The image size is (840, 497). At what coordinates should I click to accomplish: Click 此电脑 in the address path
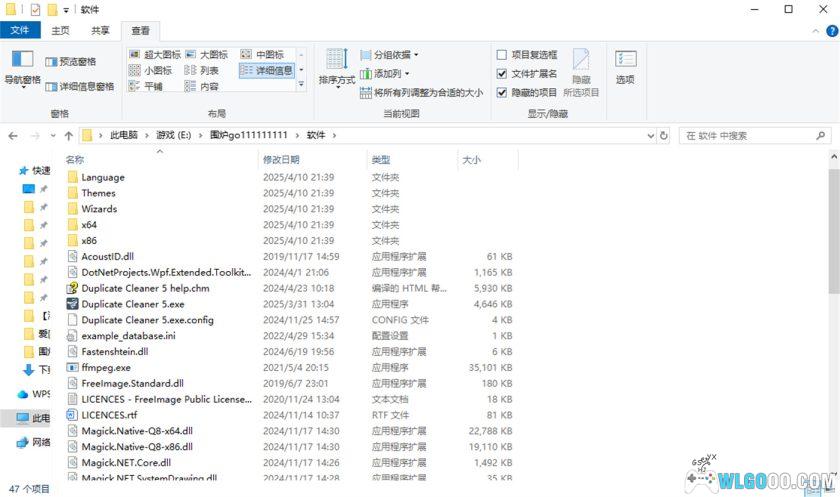[x=124, y=135]
